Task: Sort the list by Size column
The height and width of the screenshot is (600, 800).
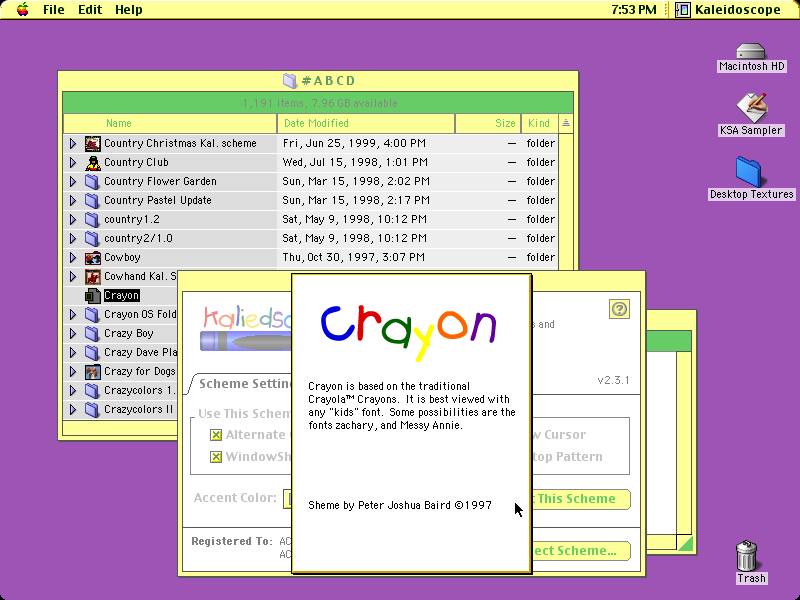Action: pos(488,123)
